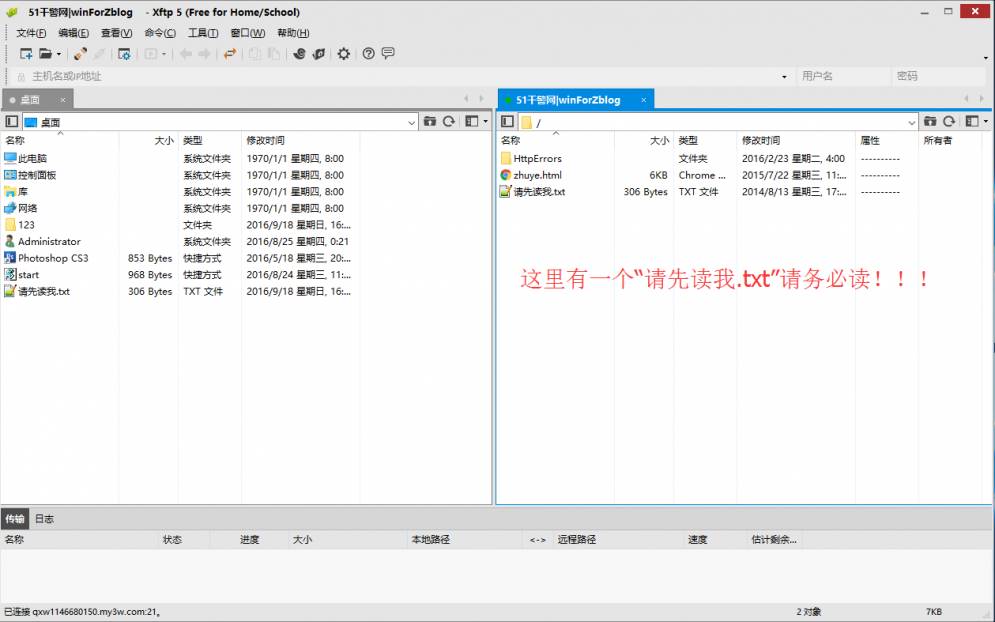Viewport: 995px width, 622px height.
Task: Click the Help question mark icon
Action: [x=368, y=54]
